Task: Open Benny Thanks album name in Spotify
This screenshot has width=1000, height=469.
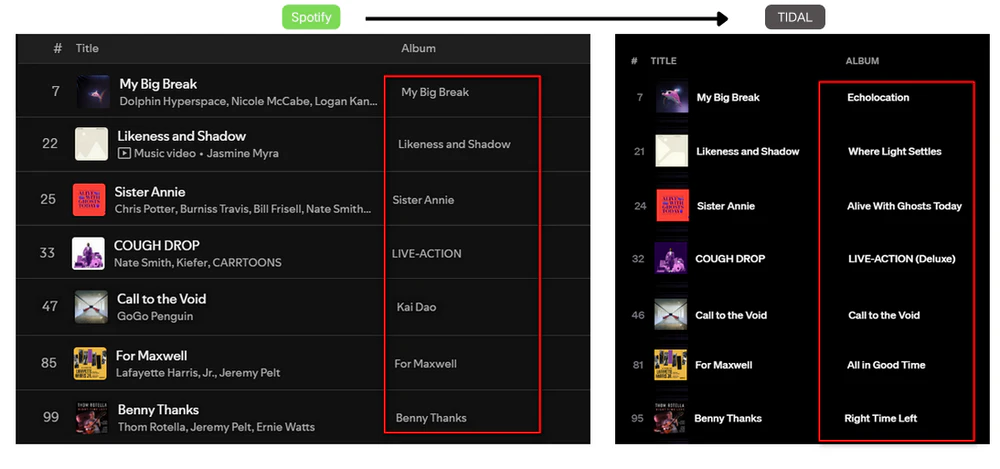Action: [x=431, y=418]
